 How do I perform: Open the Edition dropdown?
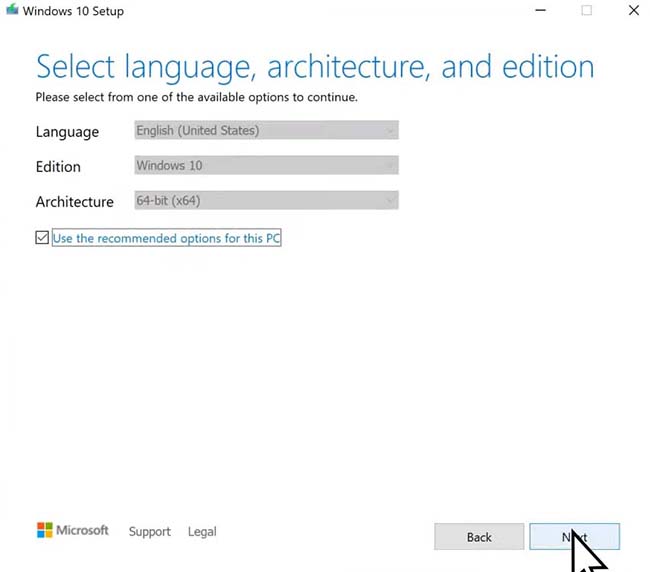point(267,165)
